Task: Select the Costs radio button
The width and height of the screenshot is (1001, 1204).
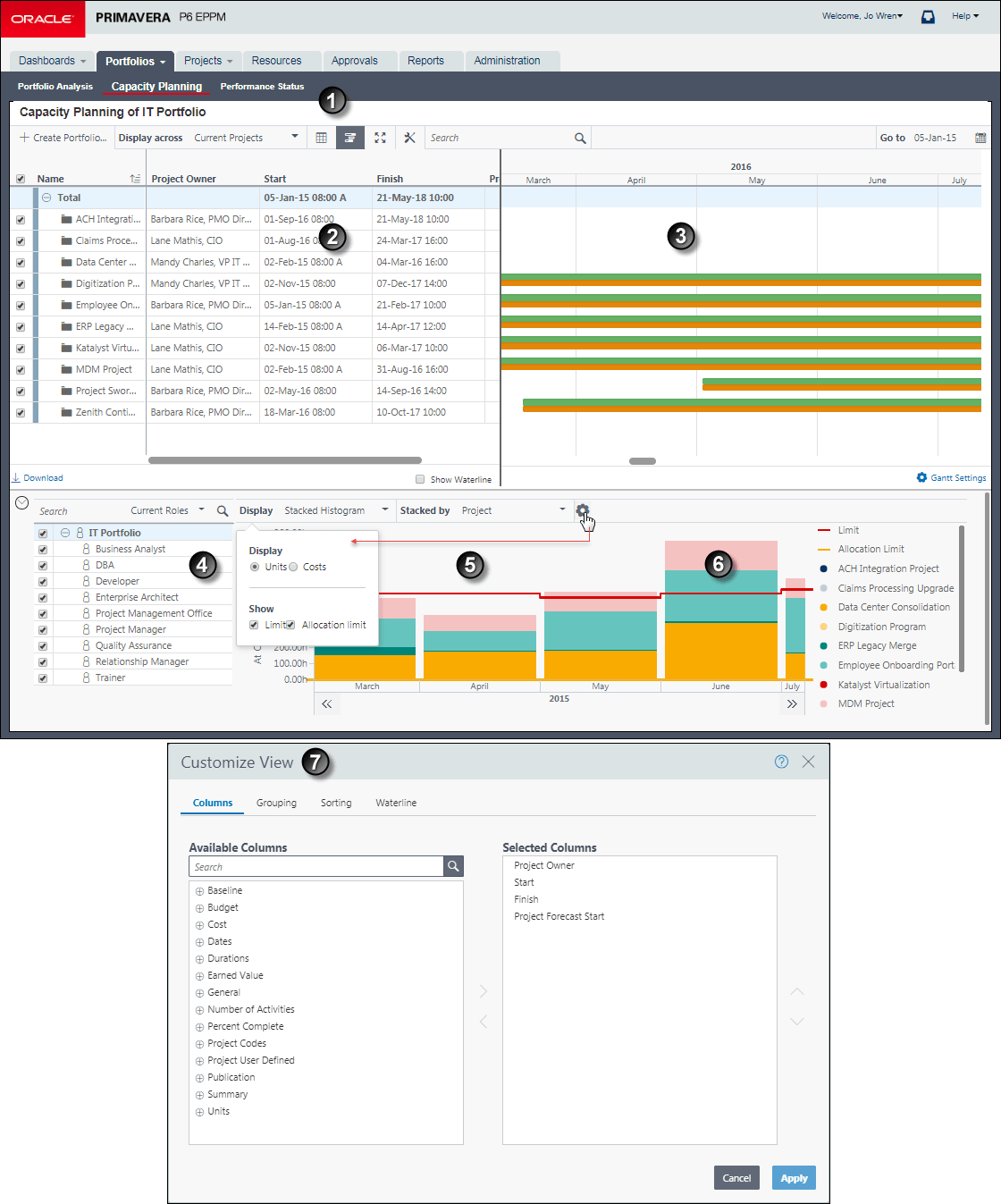Action: (x=293, y=567)
